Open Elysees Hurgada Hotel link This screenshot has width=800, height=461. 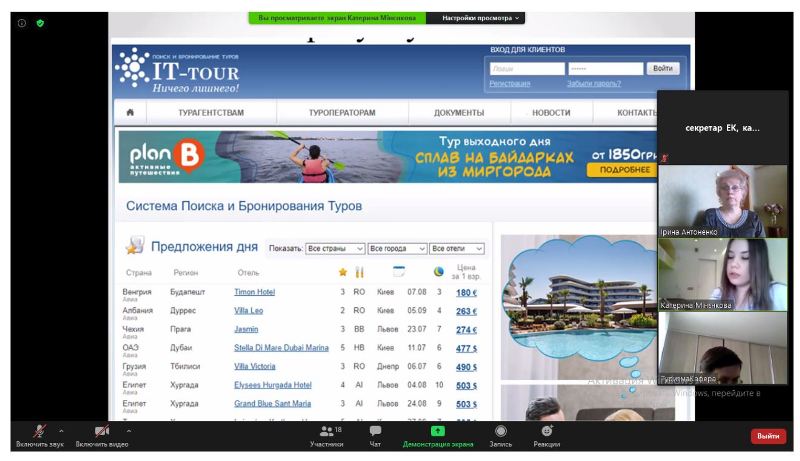[x=272, y=385]
